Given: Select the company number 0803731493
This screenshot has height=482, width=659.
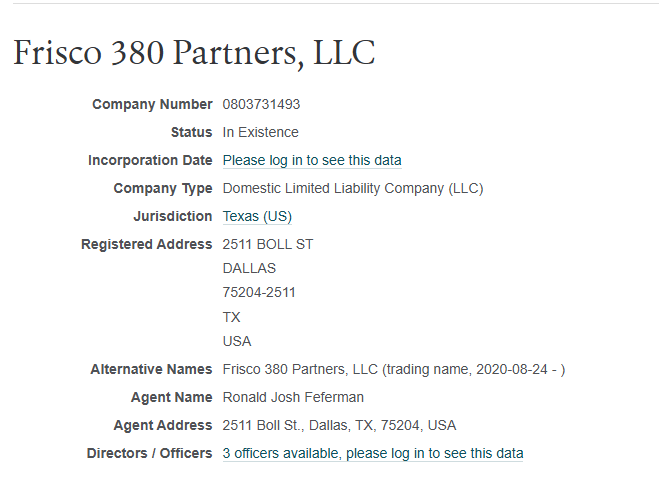Looking at the screenshot, I should [261, 104].
